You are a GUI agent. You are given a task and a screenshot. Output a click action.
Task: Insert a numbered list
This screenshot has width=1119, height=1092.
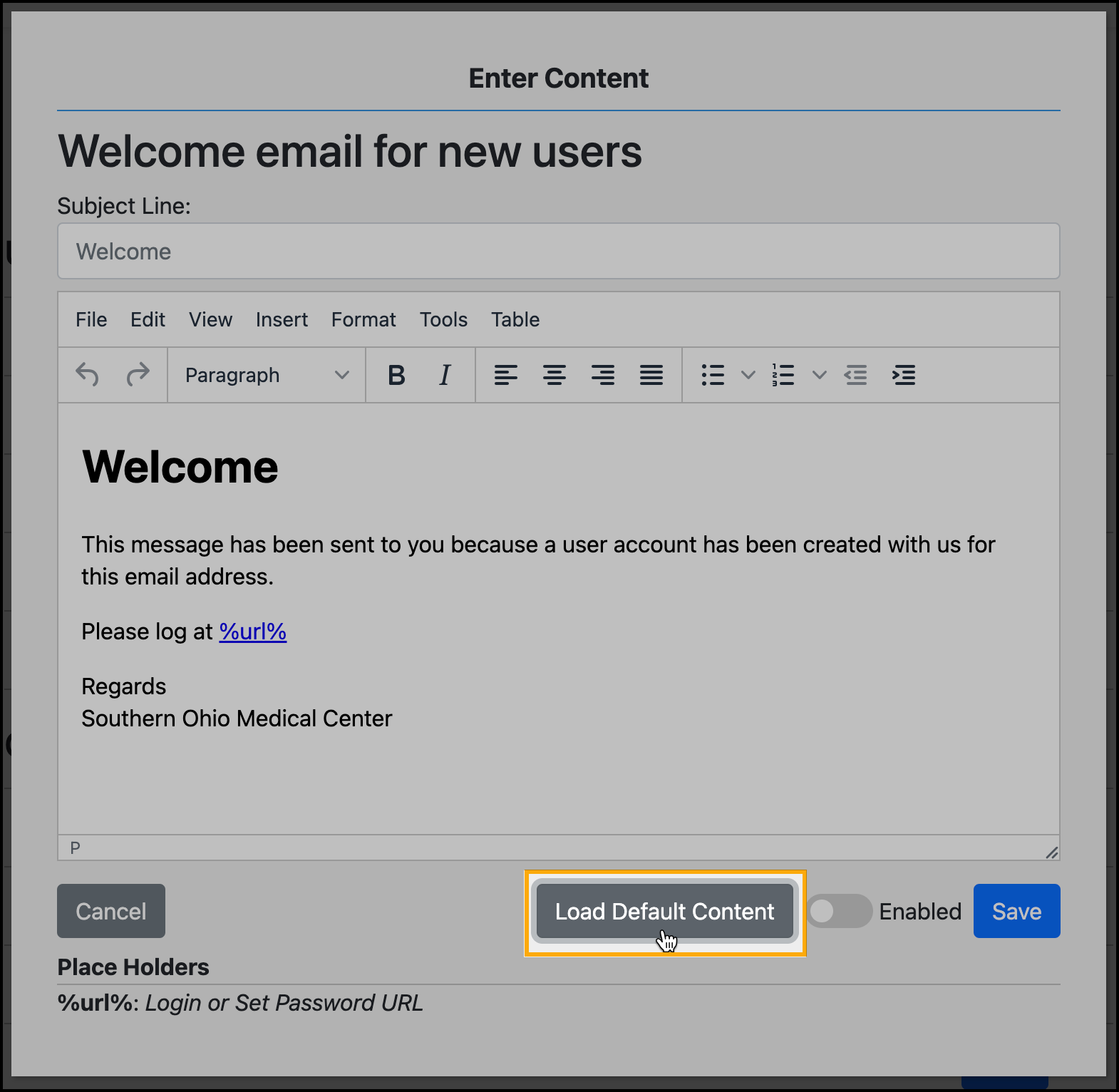(x=783, y=375)
